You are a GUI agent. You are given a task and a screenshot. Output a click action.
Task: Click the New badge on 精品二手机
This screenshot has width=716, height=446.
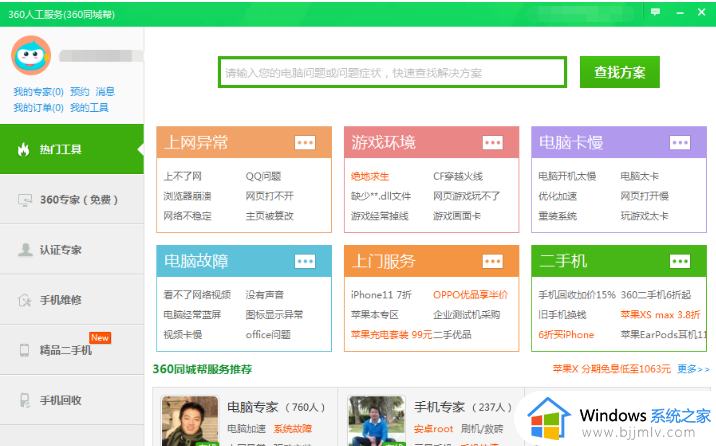coord(100,338)
